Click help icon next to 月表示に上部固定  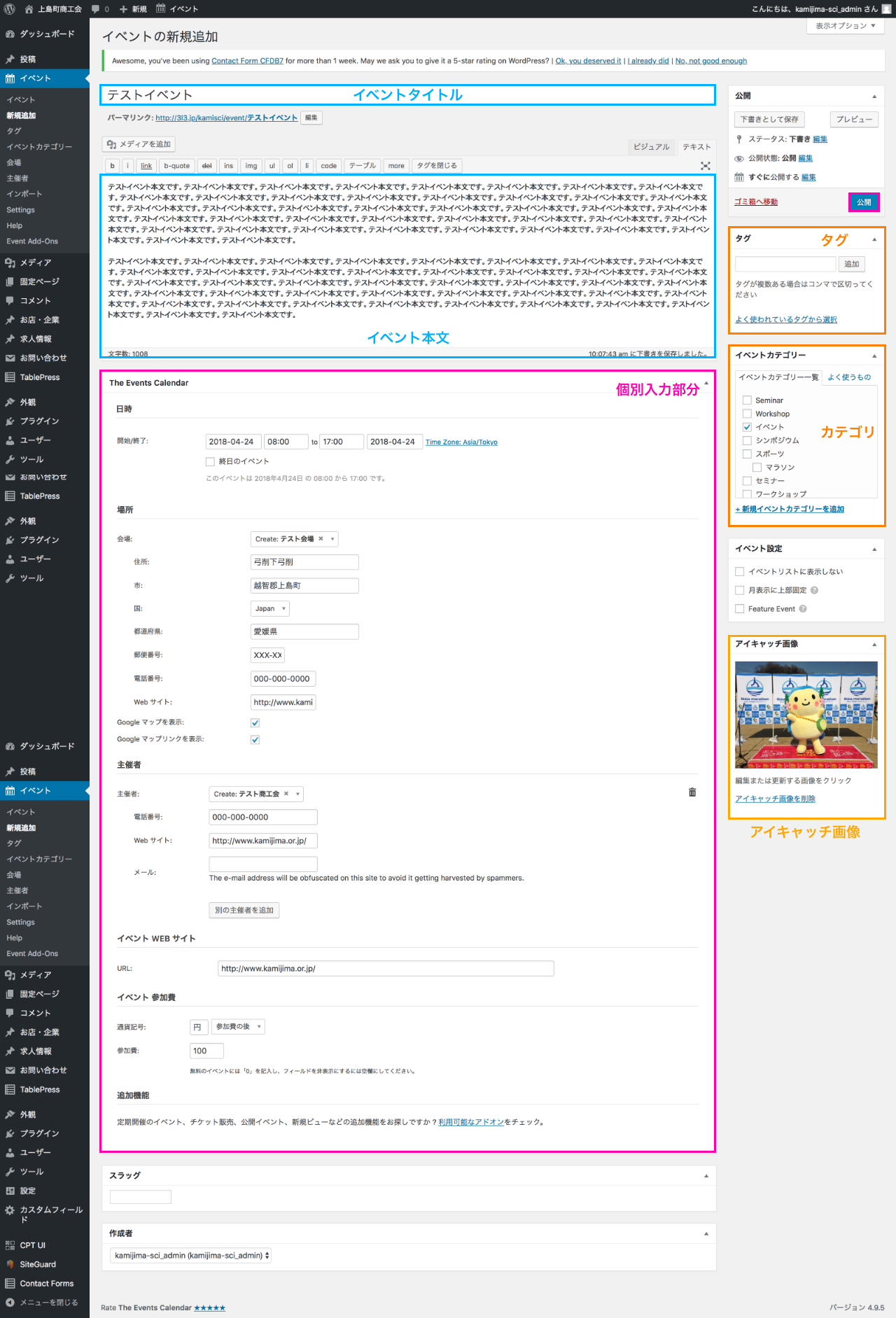coord(814,590)
